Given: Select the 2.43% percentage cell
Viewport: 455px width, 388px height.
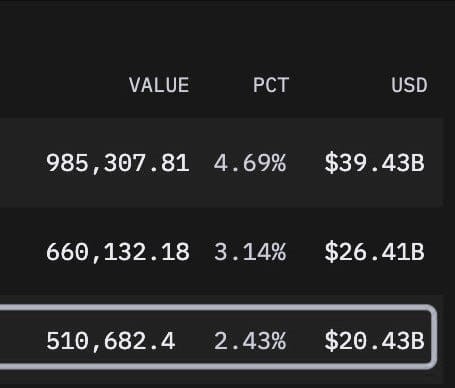Looking at the screenshot, I should [x=250, y=341].
